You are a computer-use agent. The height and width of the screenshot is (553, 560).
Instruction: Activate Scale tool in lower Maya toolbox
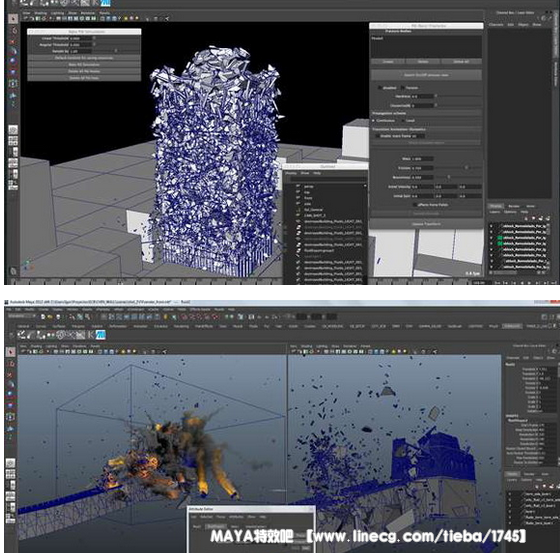click(11, 405)
